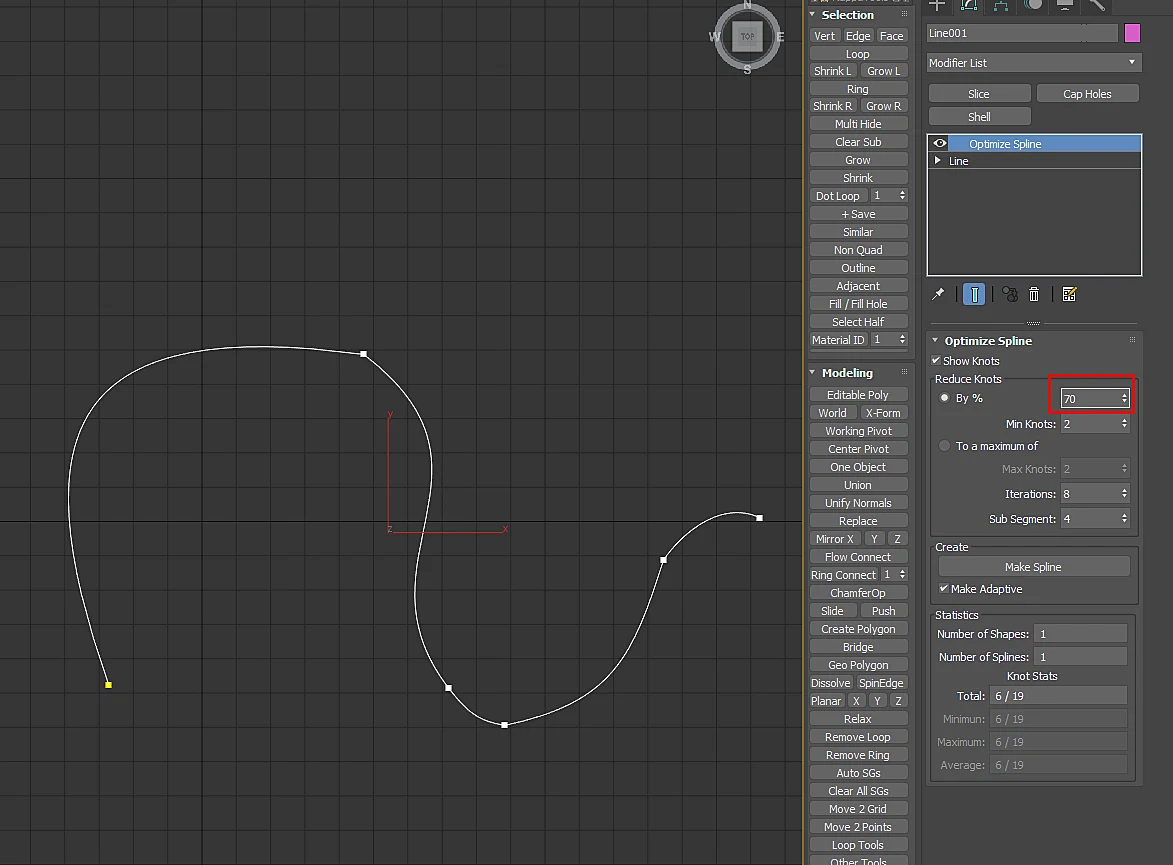Open the Create tab plus icon
The image size is (1173, 865).
pos(937,5)
